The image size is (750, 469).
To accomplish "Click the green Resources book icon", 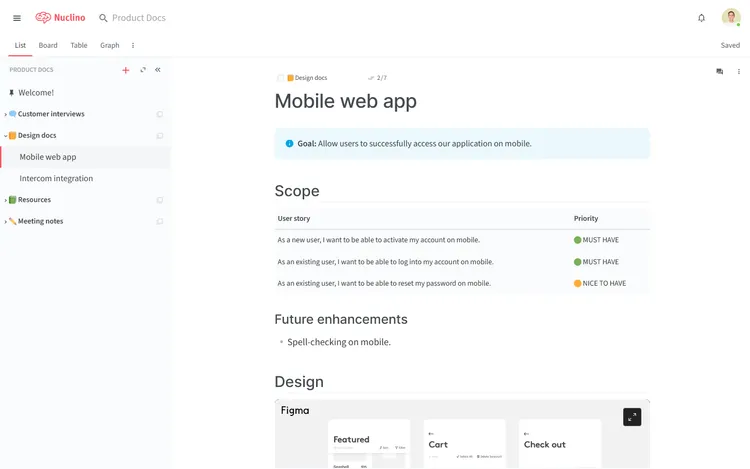I will click(x=13, y=200).
